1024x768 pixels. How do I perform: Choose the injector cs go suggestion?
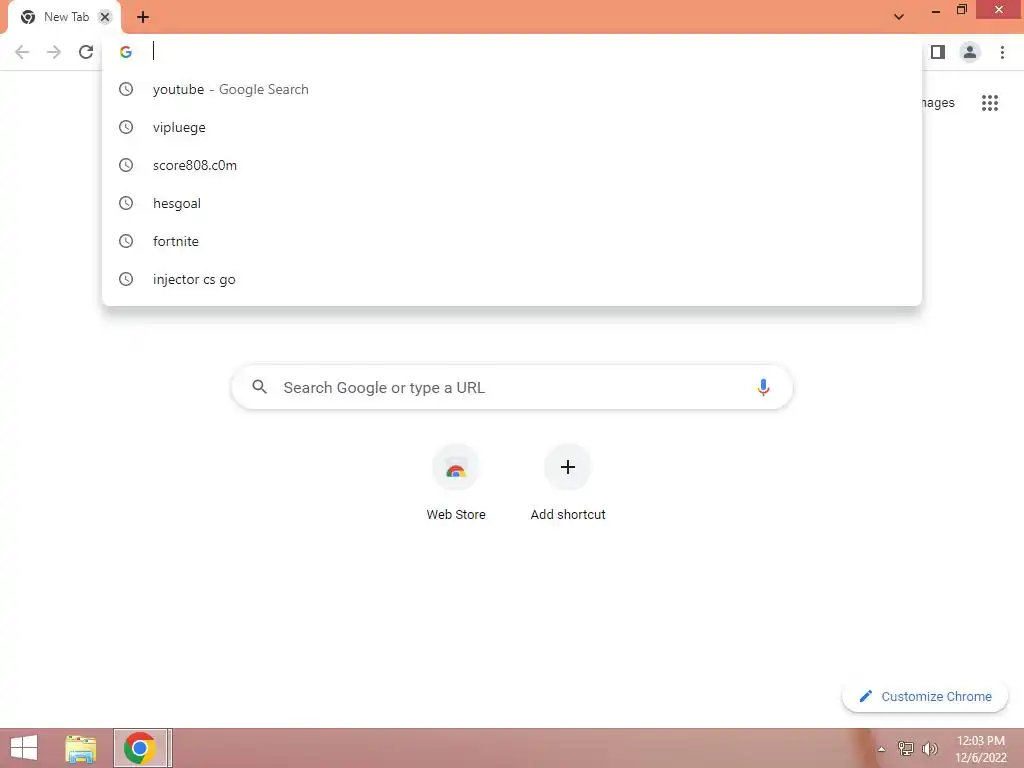click(512, 279)
